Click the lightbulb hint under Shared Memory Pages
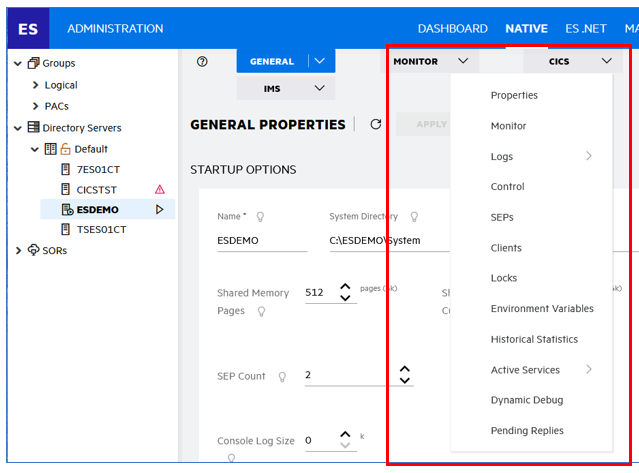The height and width of the screenshot is (473, 639). [262, 312]
